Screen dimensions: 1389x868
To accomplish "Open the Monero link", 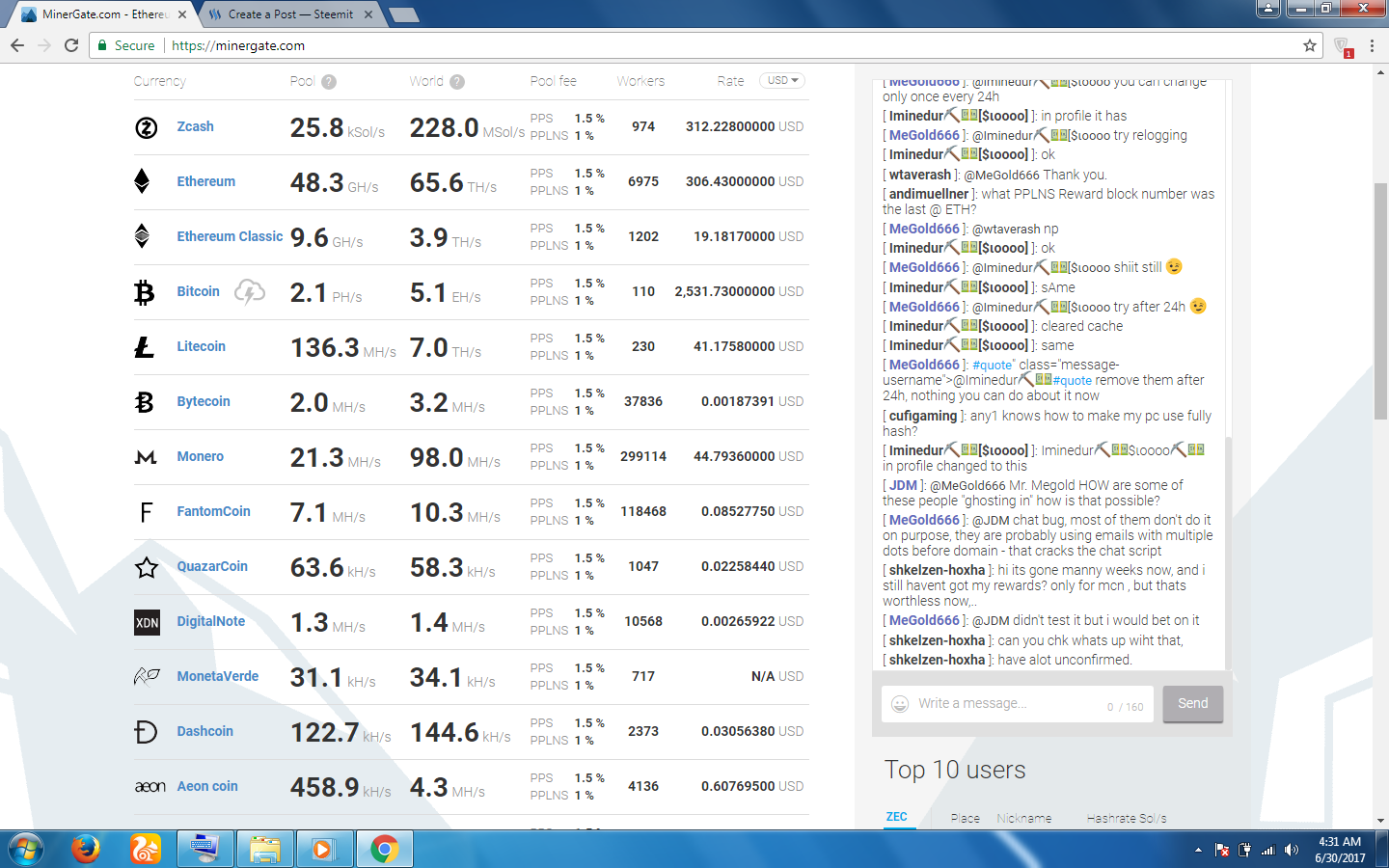I will [200, 456].
